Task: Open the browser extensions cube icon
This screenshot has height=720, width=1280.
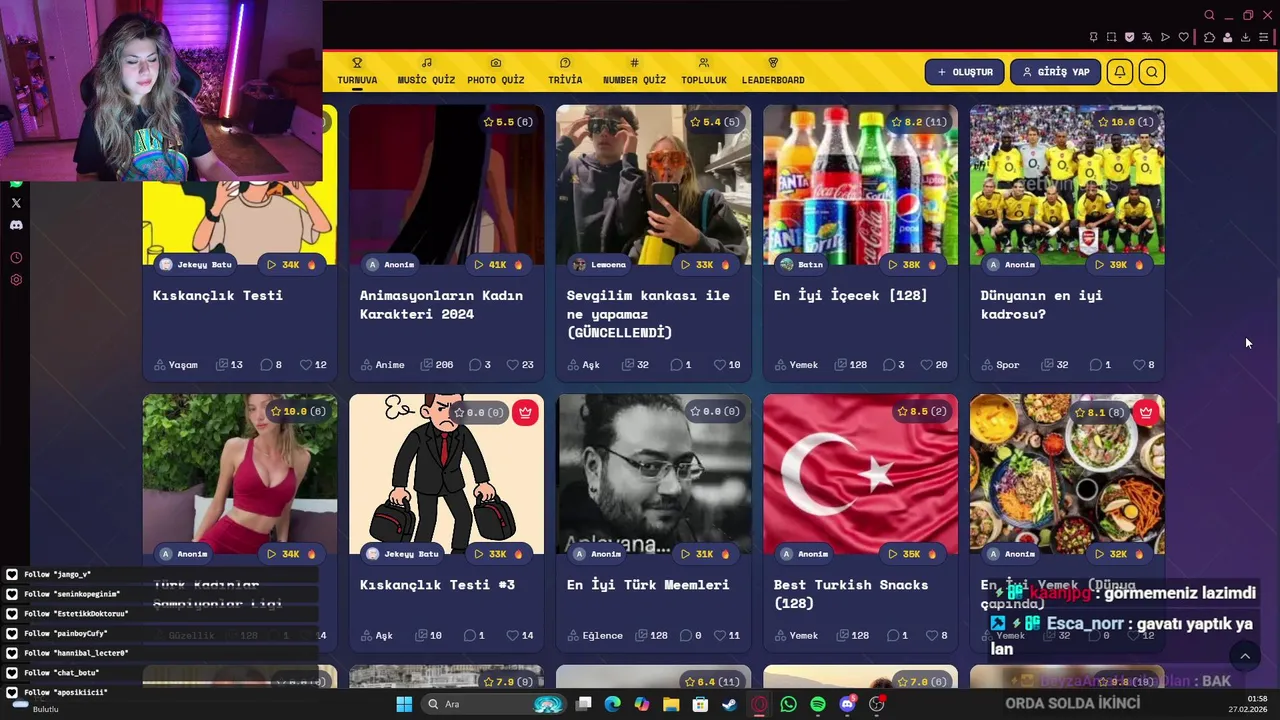Action: tap(1209, 37)
